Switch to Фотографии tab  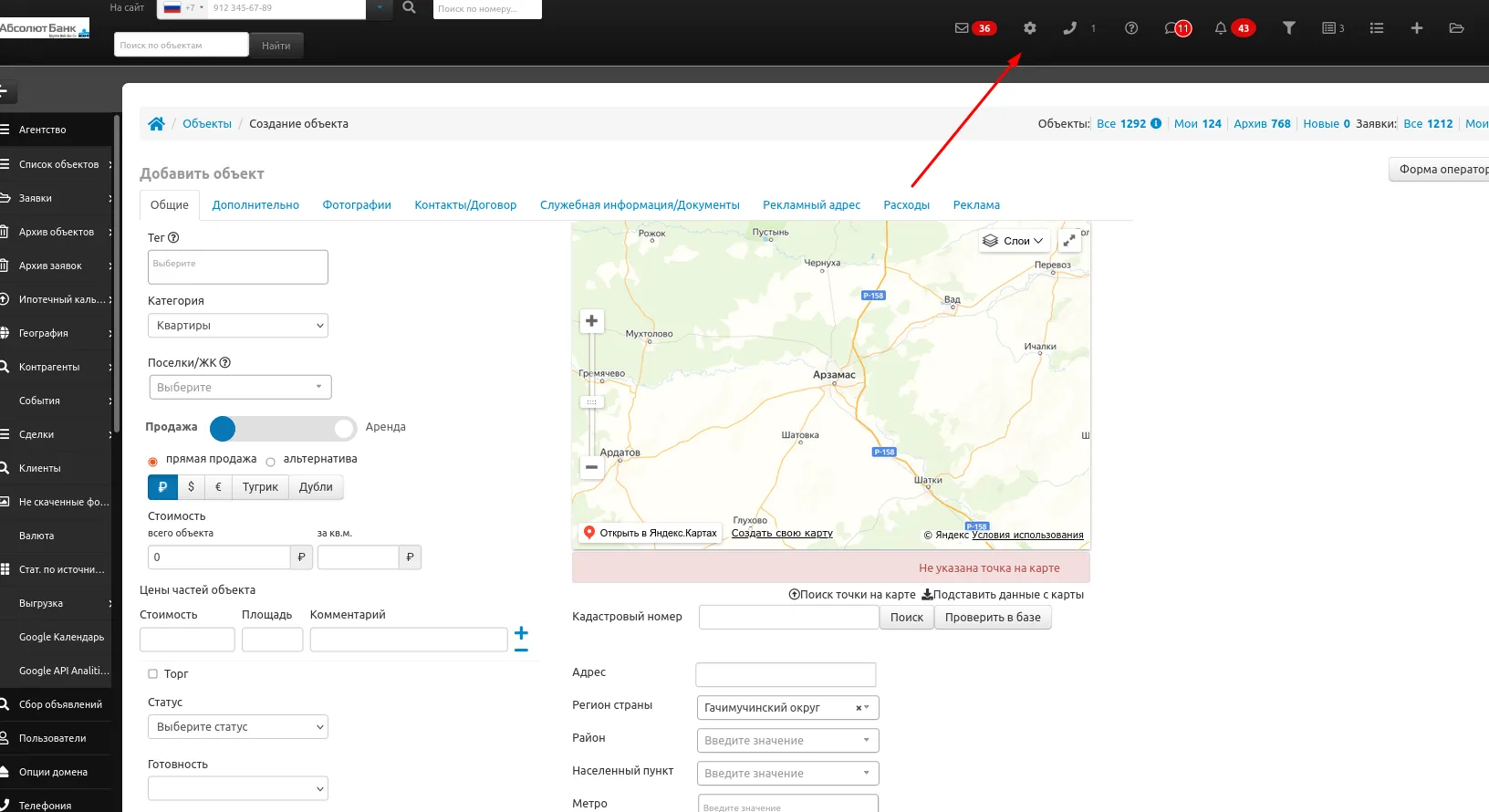pos(357,205)
